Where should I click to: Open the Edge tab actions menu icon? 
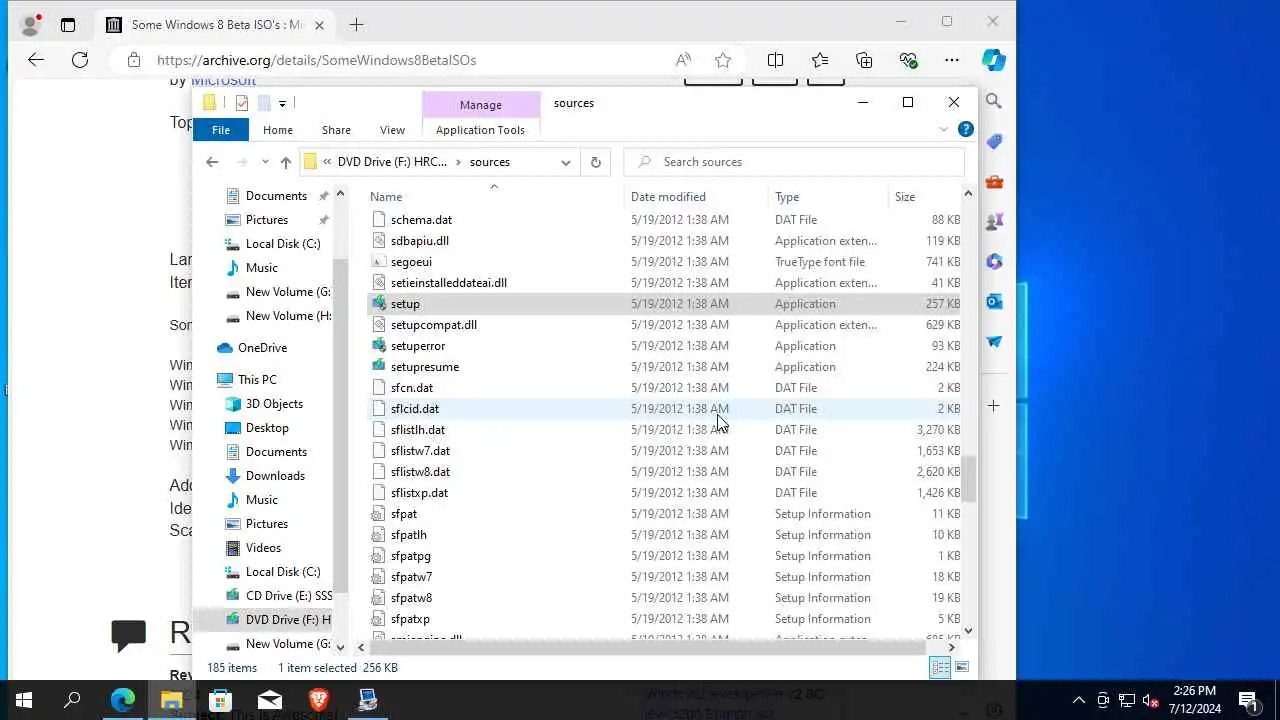(x=68, y=24)
